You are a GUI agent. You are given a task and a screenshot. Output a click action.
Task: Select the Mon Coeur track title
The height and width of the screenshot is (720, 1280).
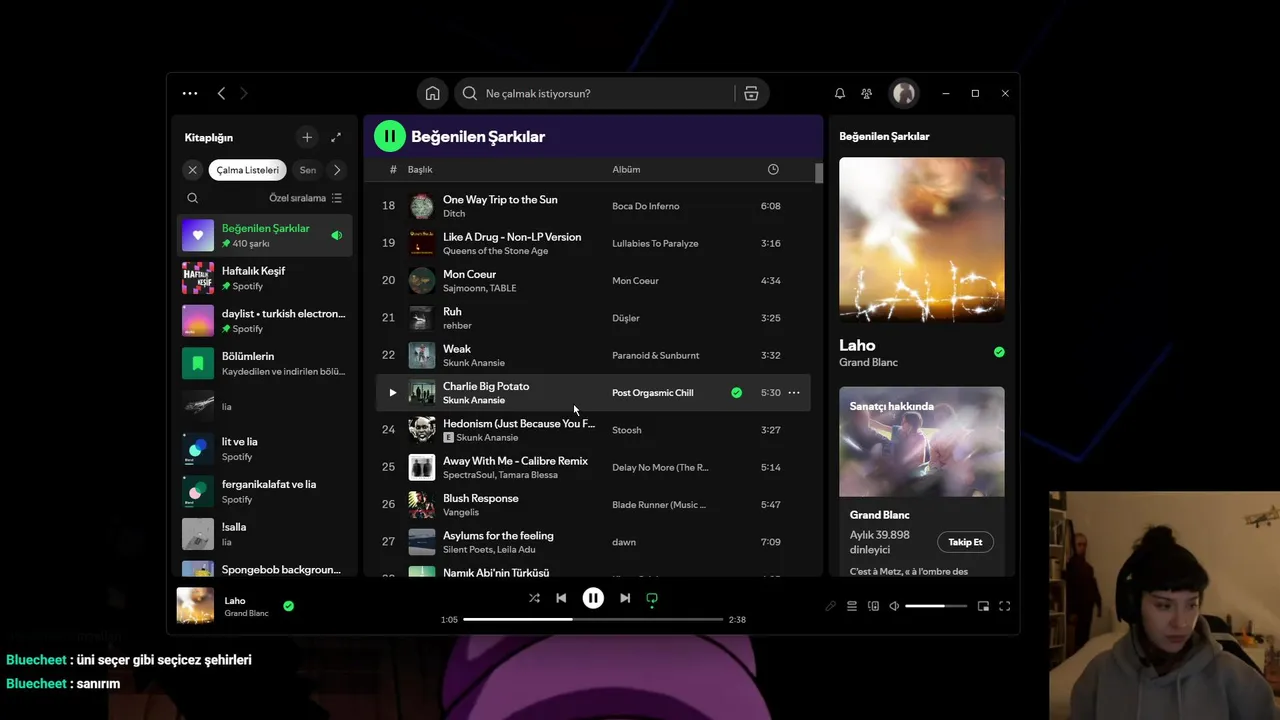470,274
